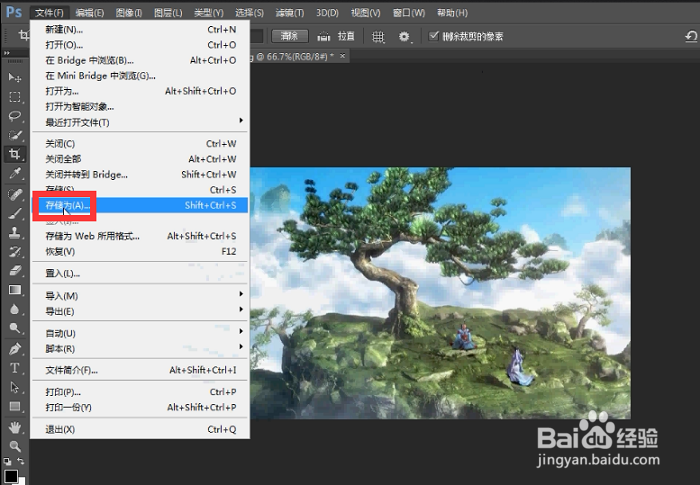Choose Open (O) from File menu
This screenshot has height=485, width=700.
pyautogui.click(x=140, y=45)
